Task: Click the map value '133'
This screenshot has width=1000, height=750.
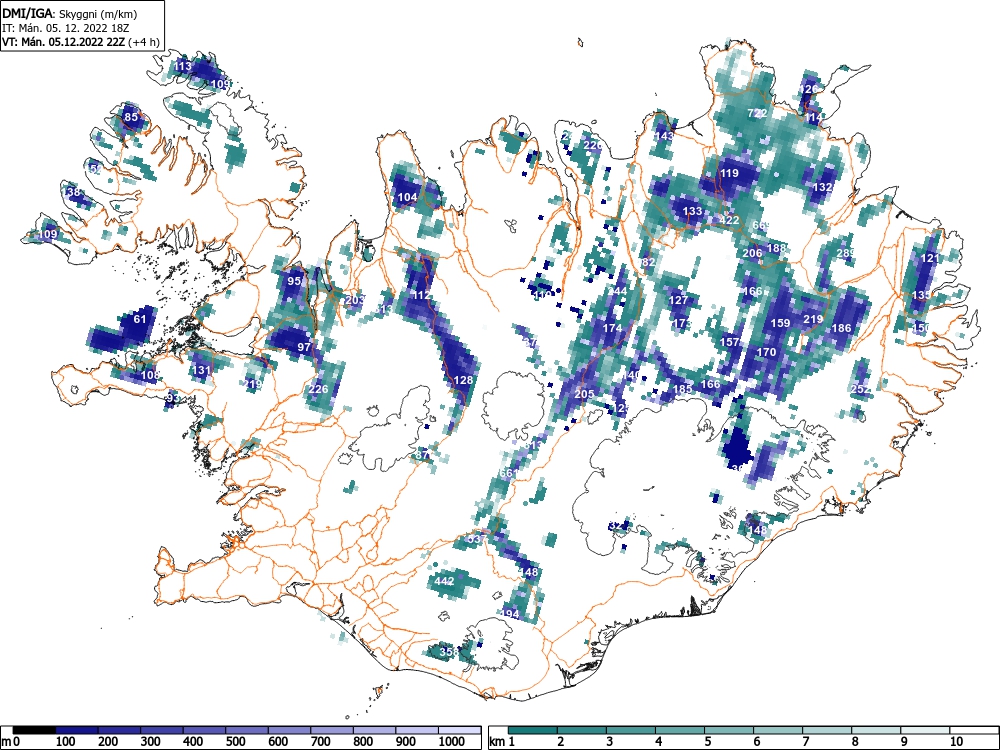Action: click(692, 211)
